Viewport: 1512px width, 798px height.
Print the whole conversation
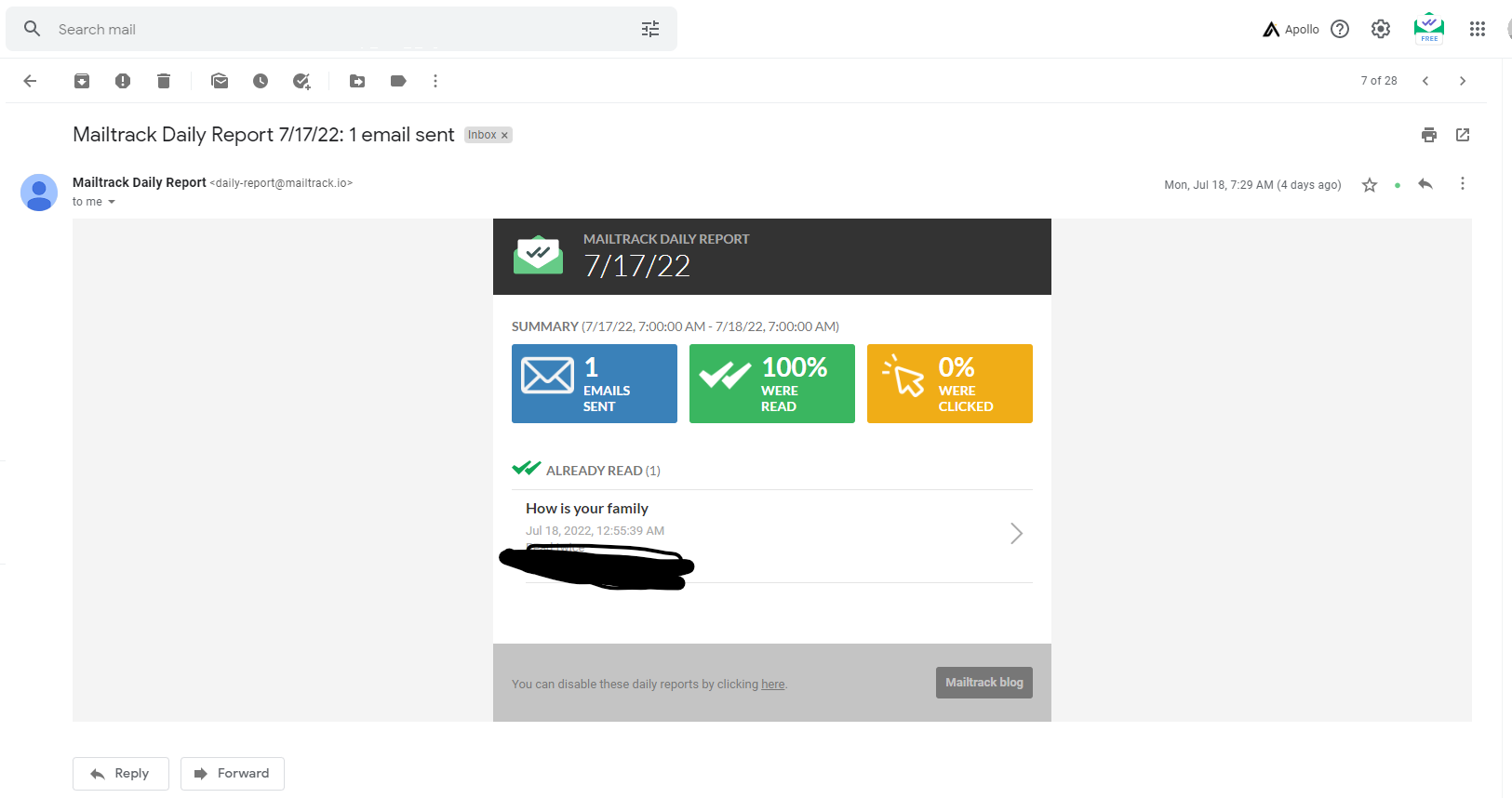pyautogui.click(x=1429, y=135)
